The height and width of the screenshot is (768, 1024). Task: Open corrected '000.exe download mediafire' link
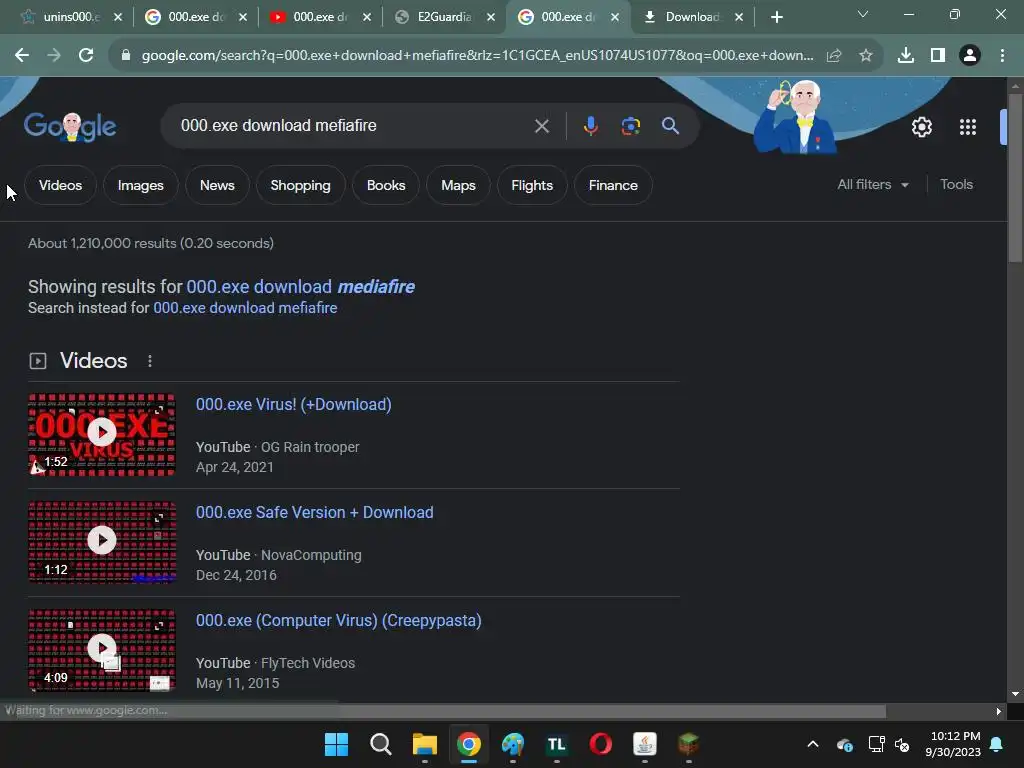[300, 287]
